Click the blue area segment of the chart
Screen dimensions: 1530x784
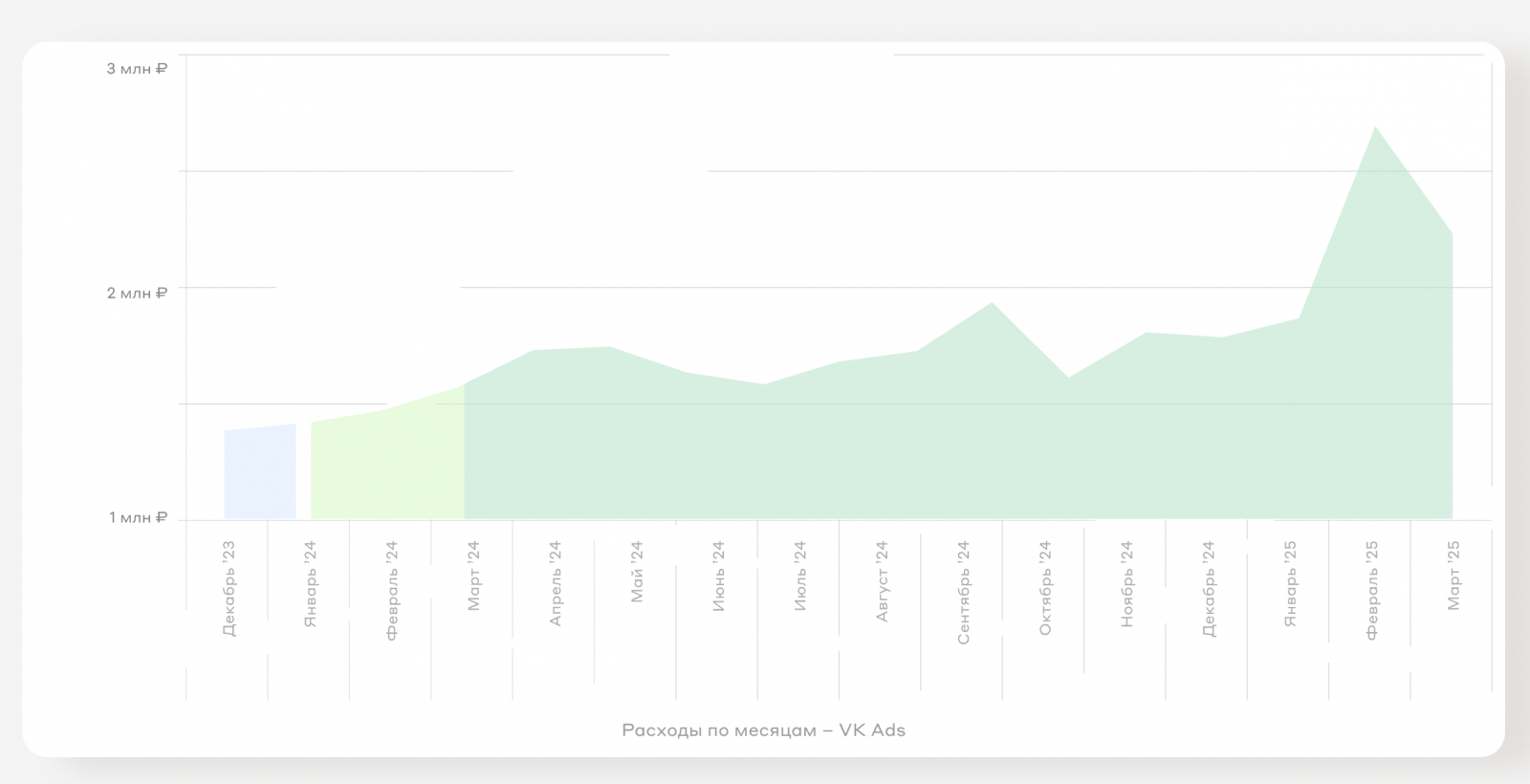[x=260, y=473]
